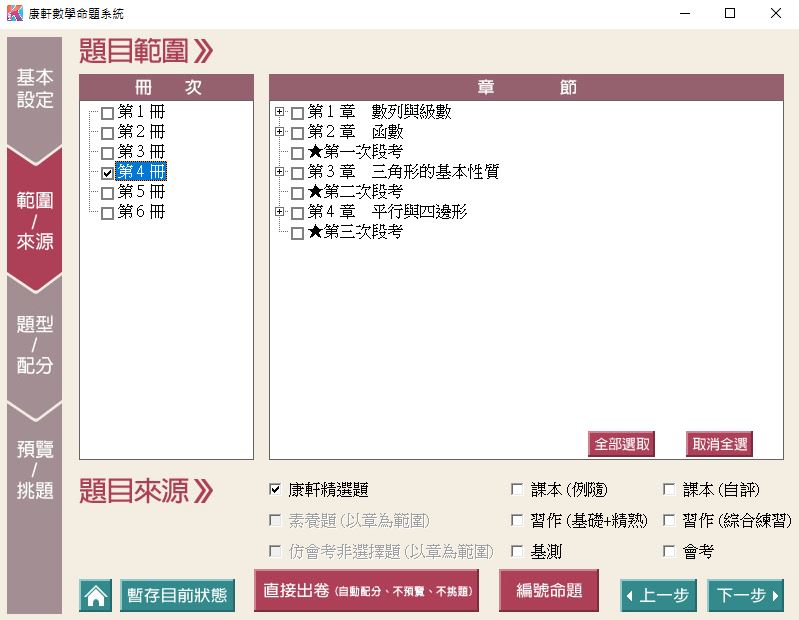Switch to the 基本設定 step tab

click(35, 89)
